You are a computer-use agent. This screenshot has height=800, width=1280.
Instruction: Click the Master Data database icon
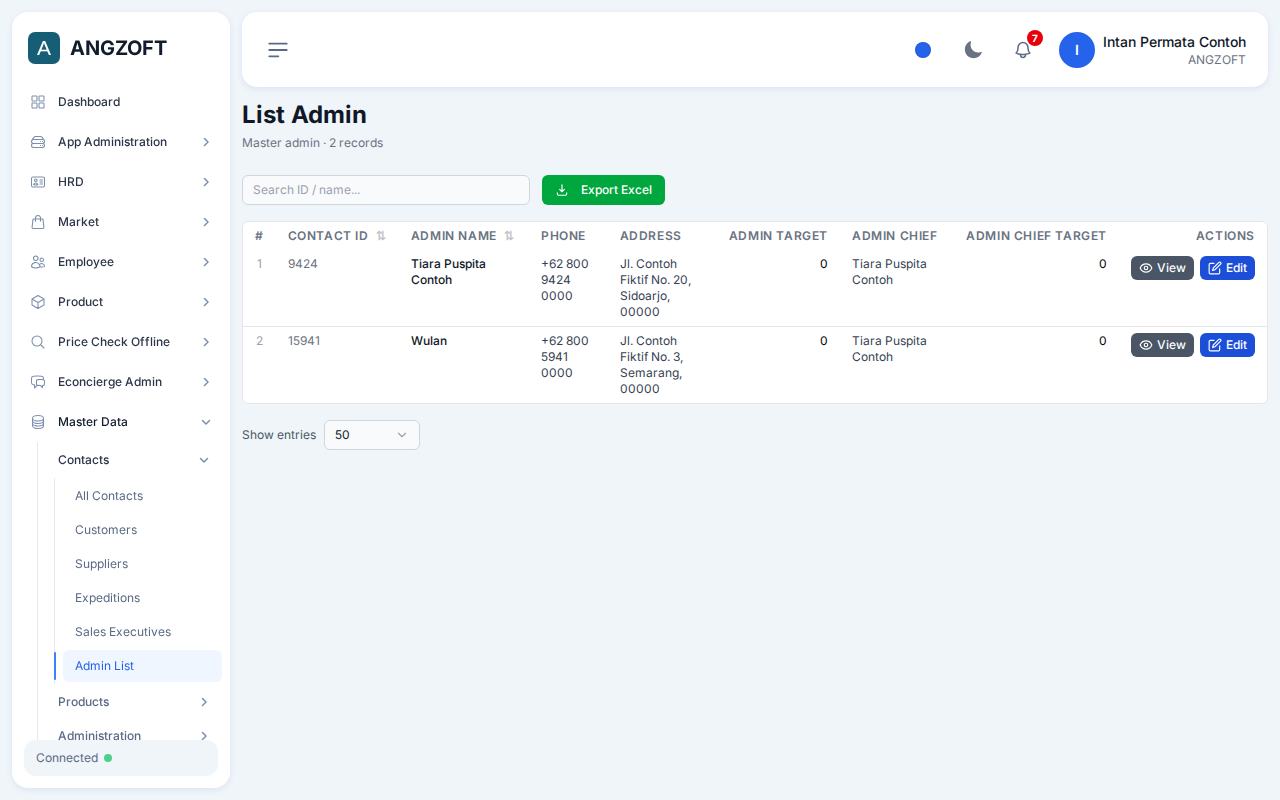(38, 422)
